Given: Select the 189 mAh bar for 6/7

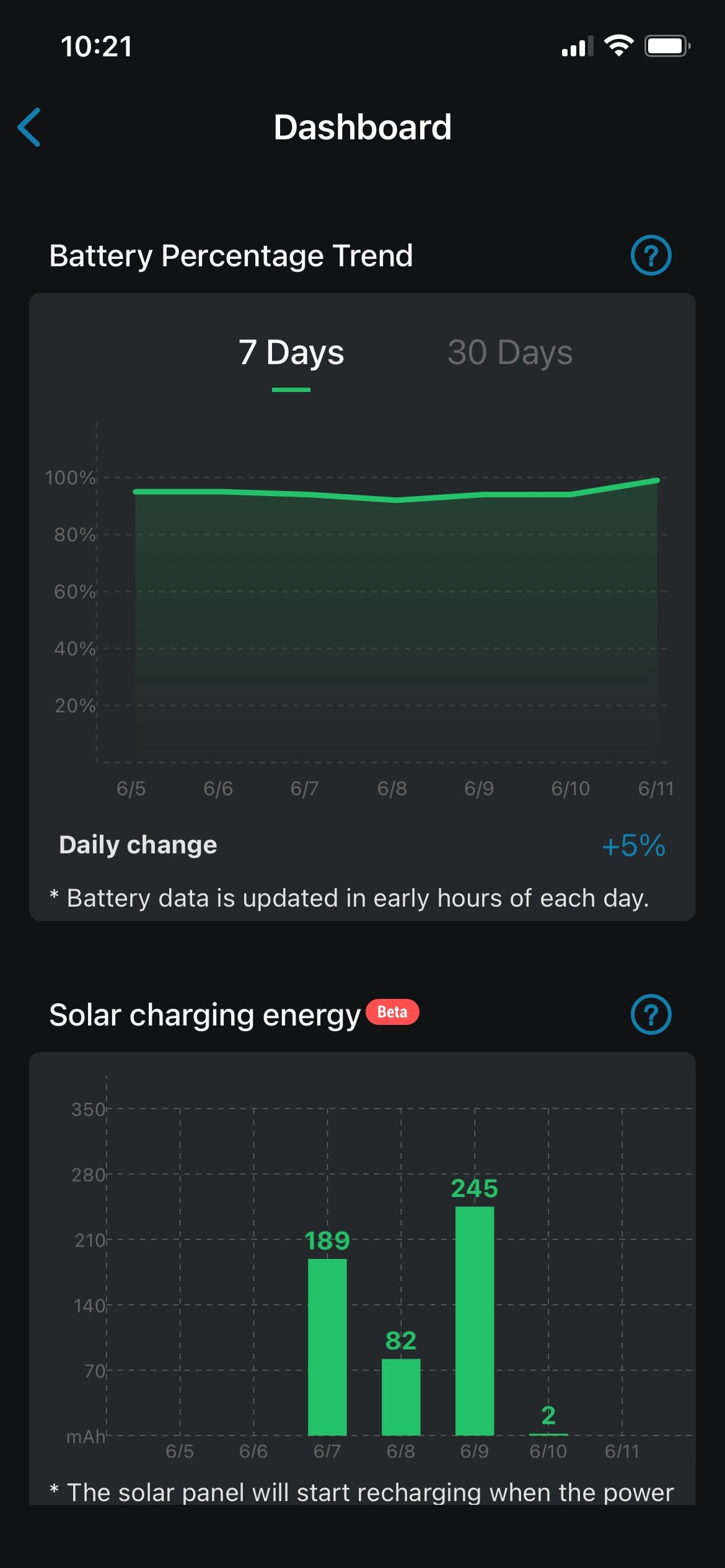Looking at the screenshot, I should (327, 1347).
